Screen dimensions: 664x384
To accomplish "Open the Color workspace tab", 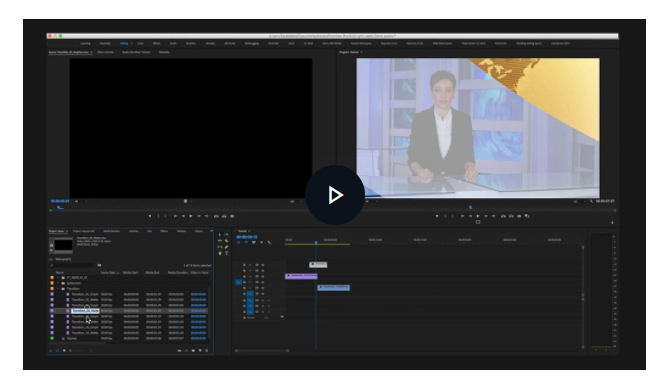I will click(140, 43).
